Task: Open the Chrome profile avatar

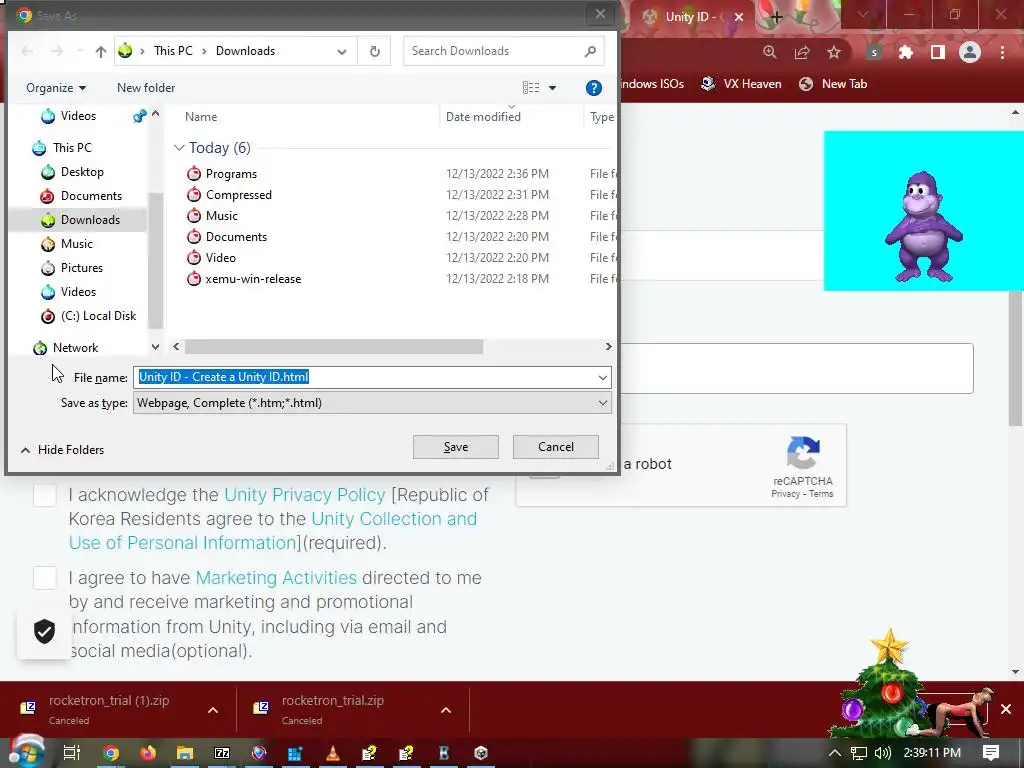Action: click(970, 52)
